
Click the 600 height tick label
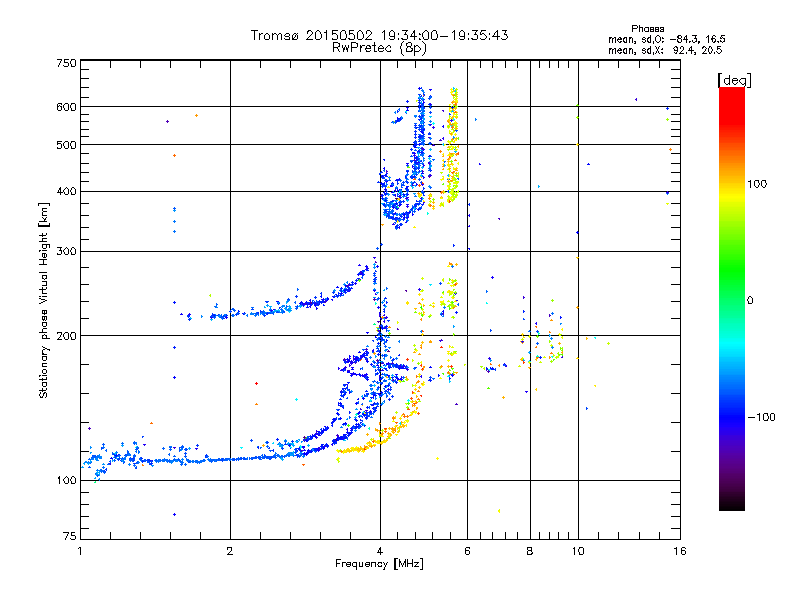(67, 107)
